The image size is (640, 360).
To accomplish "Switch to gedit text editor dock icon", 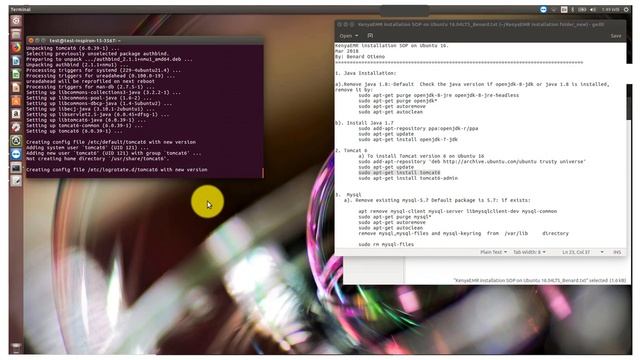I will pyautogui.click(x=16, y=180).
